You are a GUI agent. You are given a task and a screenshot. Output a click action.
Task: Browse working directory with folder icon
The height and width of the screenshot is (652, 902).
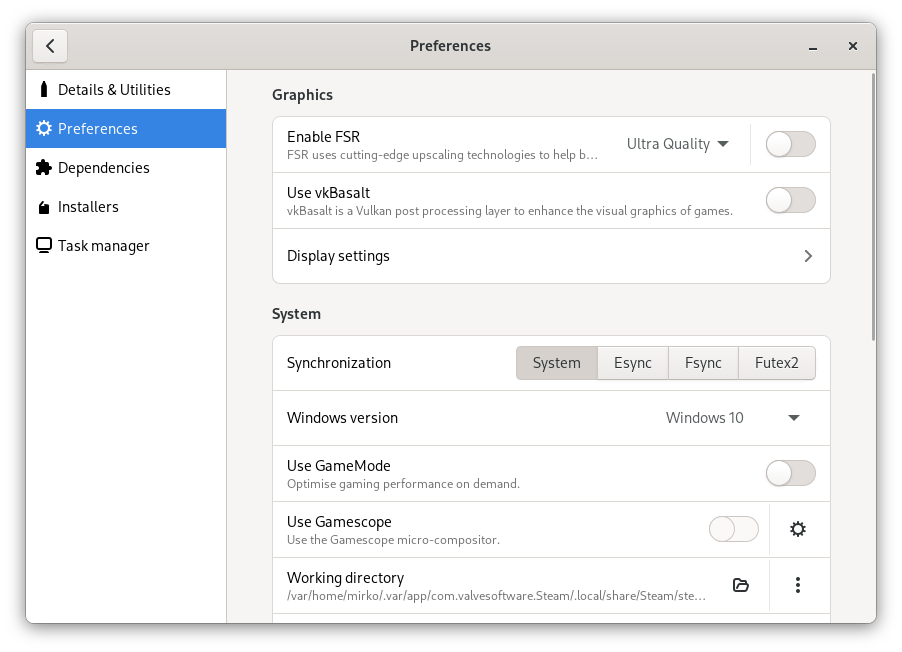tap(741, 585)
